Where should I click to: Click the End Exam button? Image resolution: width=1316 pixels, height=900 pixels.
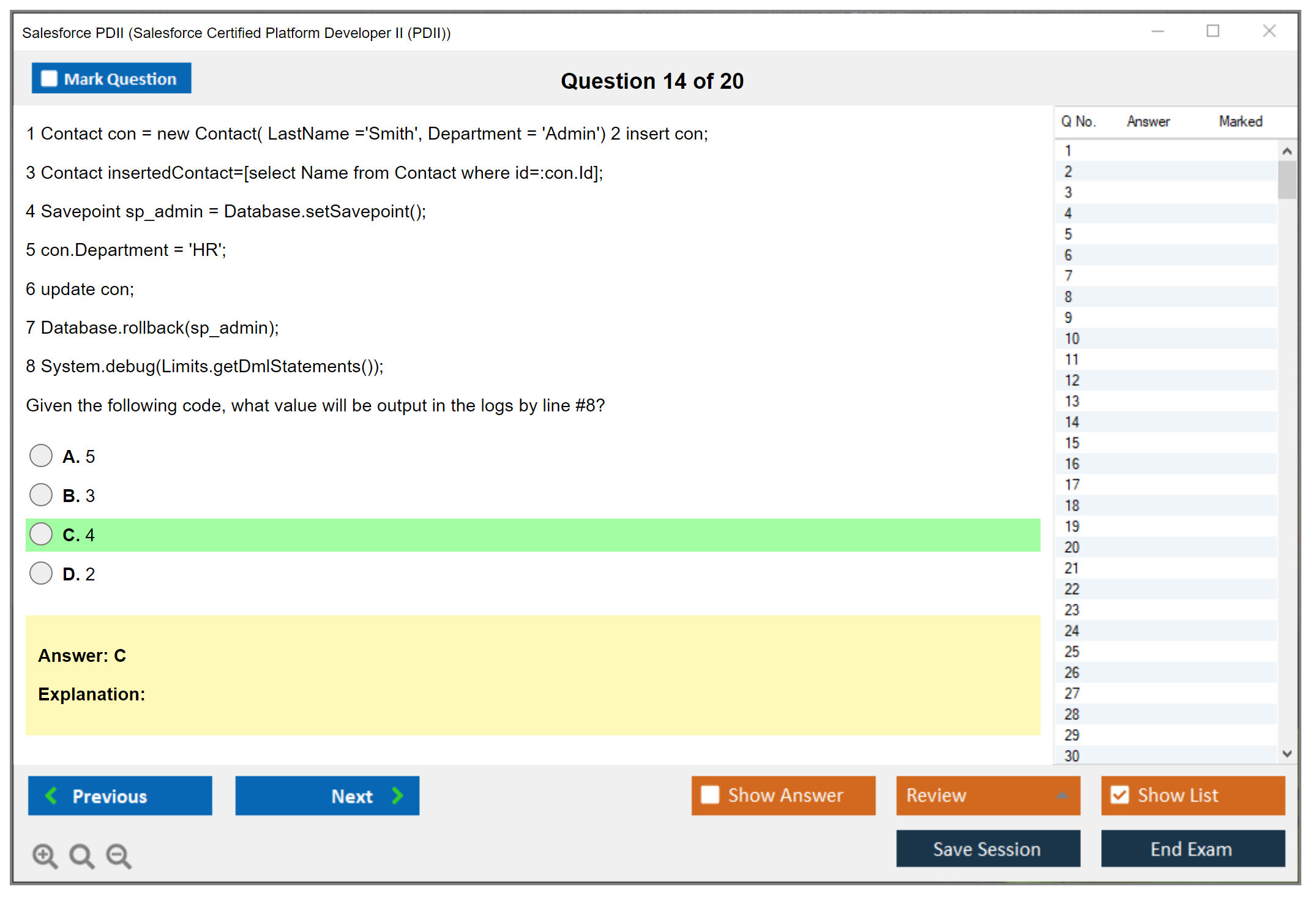point(1192,849)
